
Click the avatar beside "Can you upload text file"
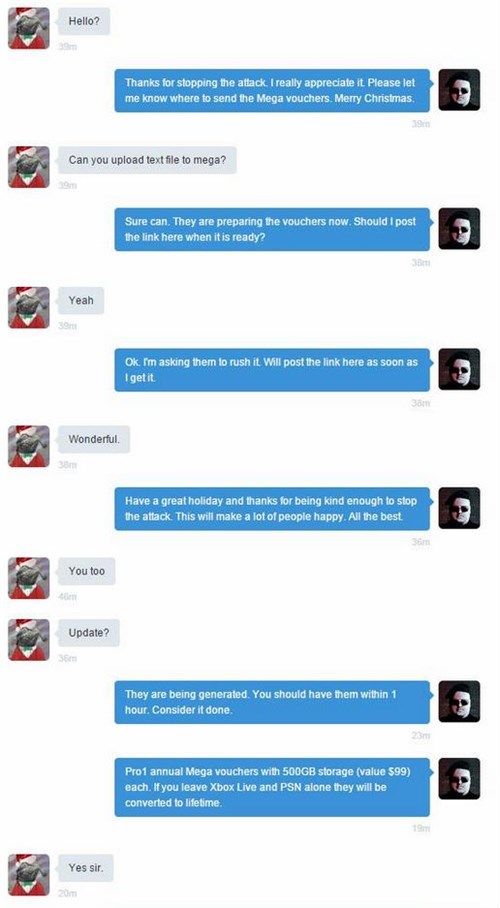coord(29,167)
